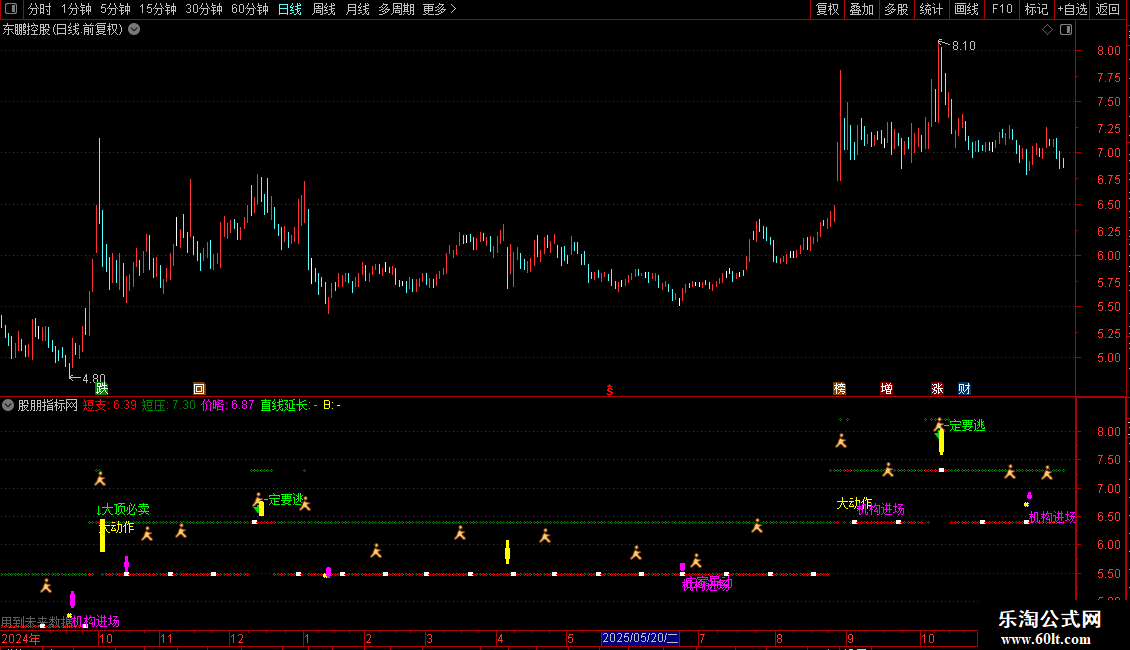
Task: Click the 2024年 label on time axis
Action: (21, 638)
